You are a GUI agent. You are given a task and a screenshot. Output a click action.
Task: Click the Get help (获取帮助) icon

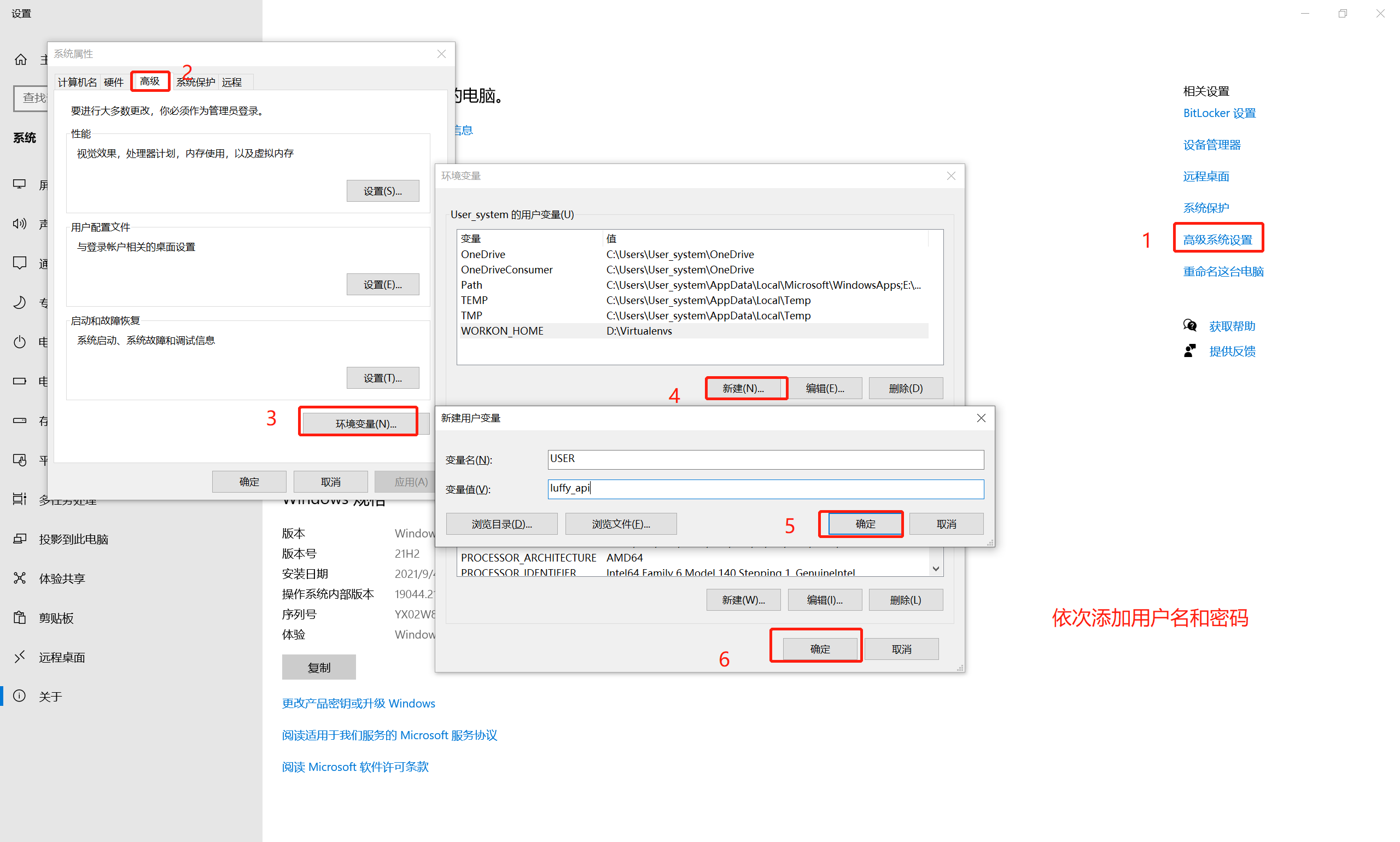1189,326
